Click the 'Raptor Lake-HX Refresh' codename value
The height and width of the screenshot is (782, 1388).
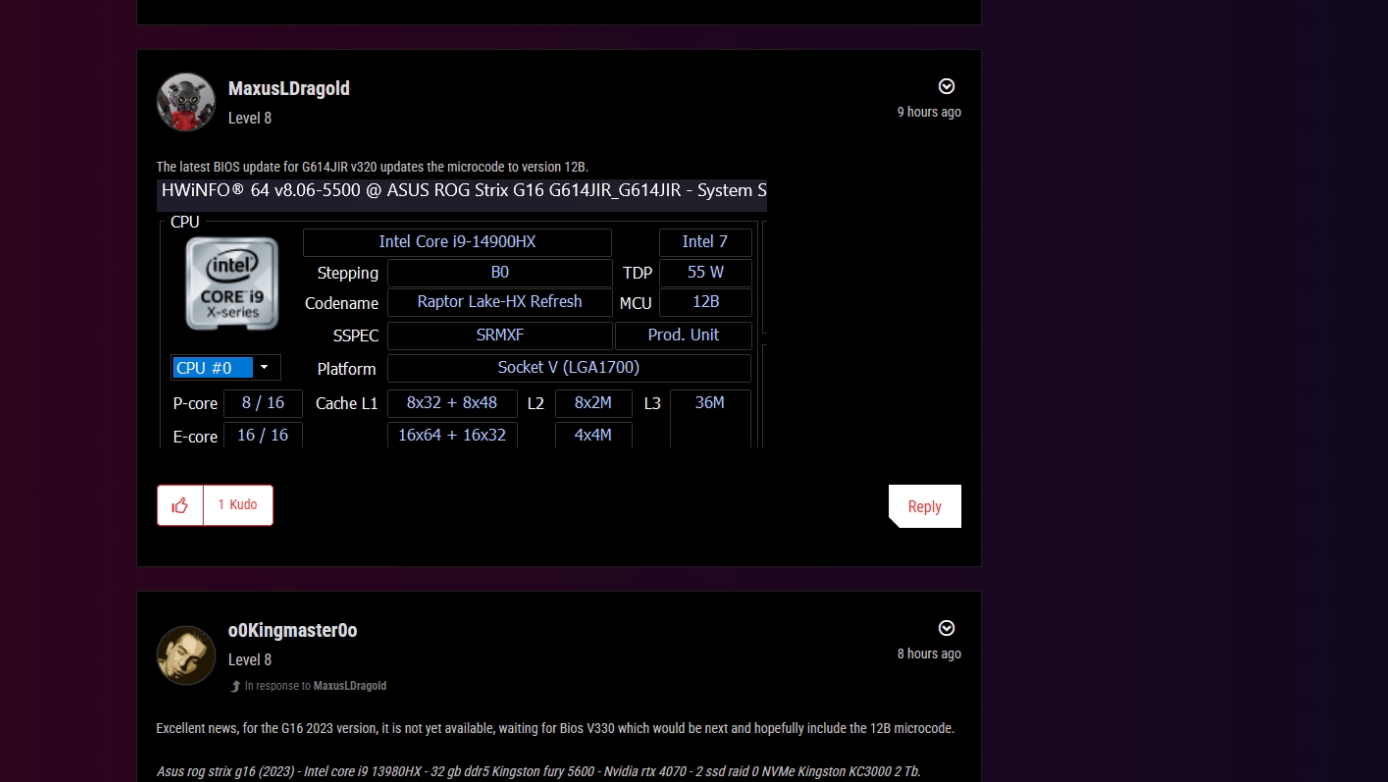[500, 302]
